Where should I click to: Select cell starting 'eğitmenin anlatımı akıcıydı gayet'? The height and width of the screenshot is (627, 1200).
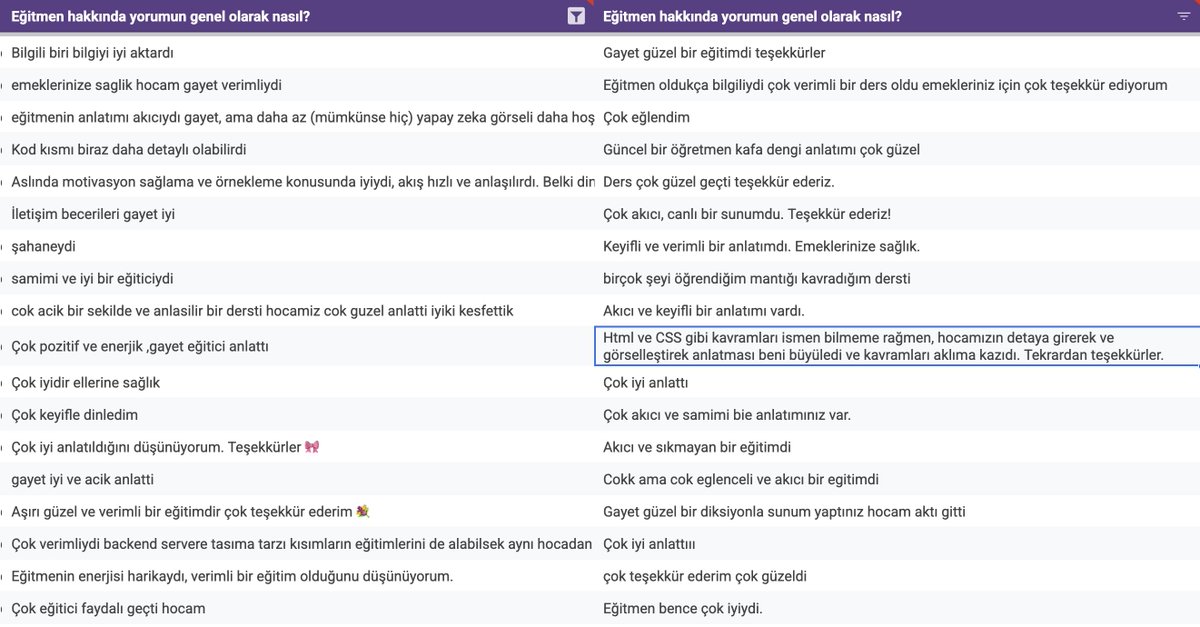tap(297, 117)
